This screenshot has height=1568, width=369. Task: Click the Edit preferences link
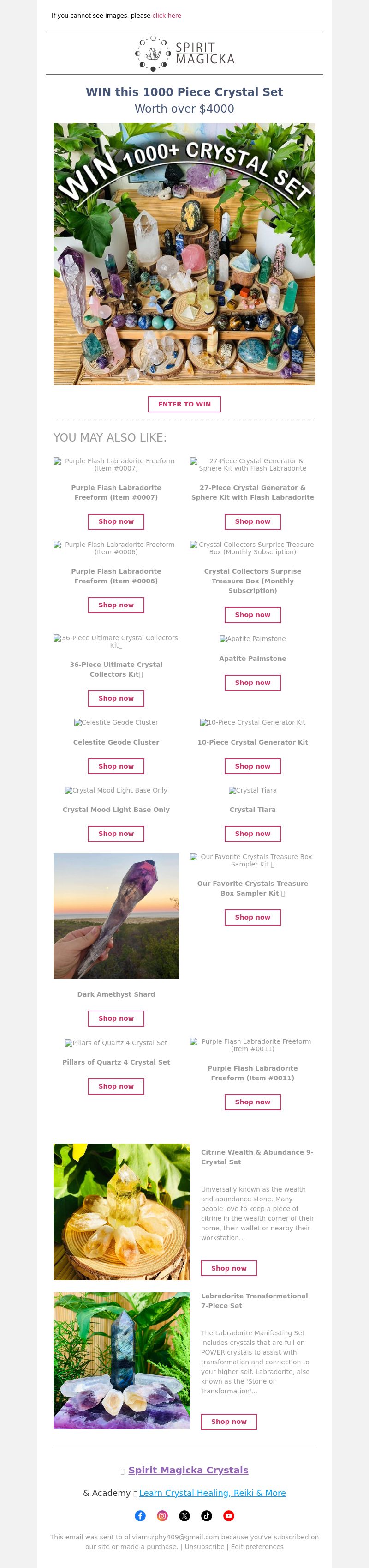click(x=257, y=1547)
